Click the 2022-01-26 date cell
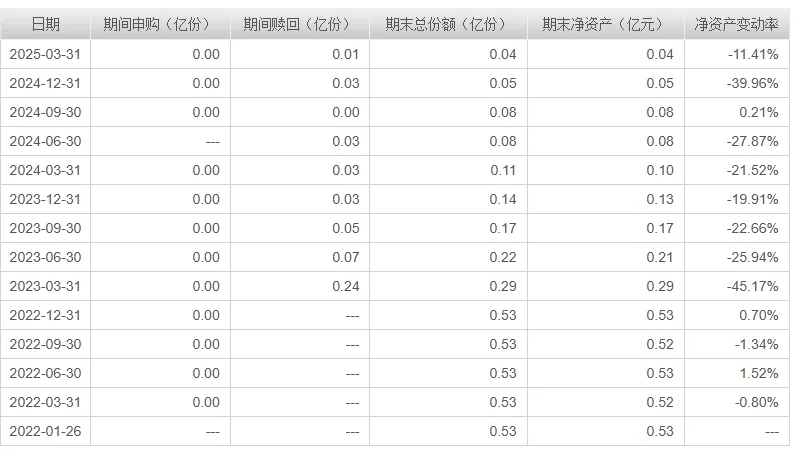 [x=45, y=431]
